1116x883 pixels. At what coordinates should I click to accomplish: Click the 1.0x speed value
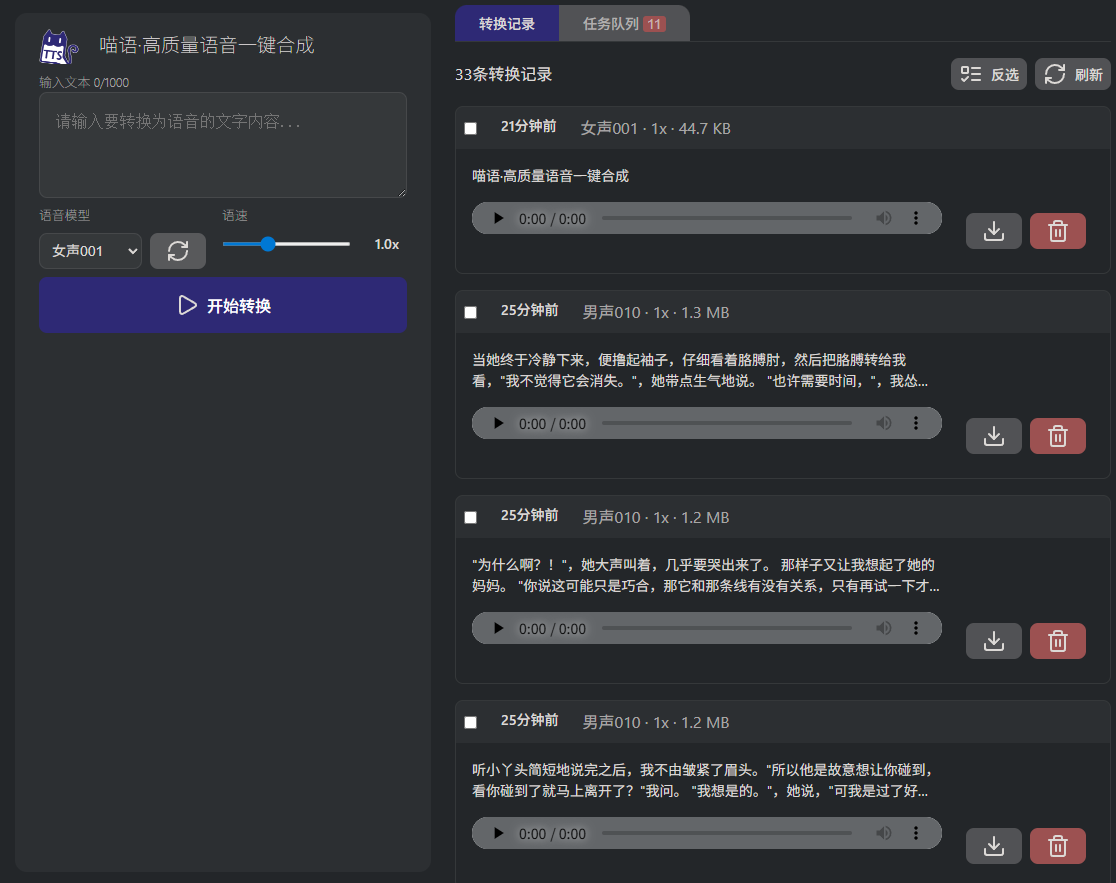click(386, 244)
